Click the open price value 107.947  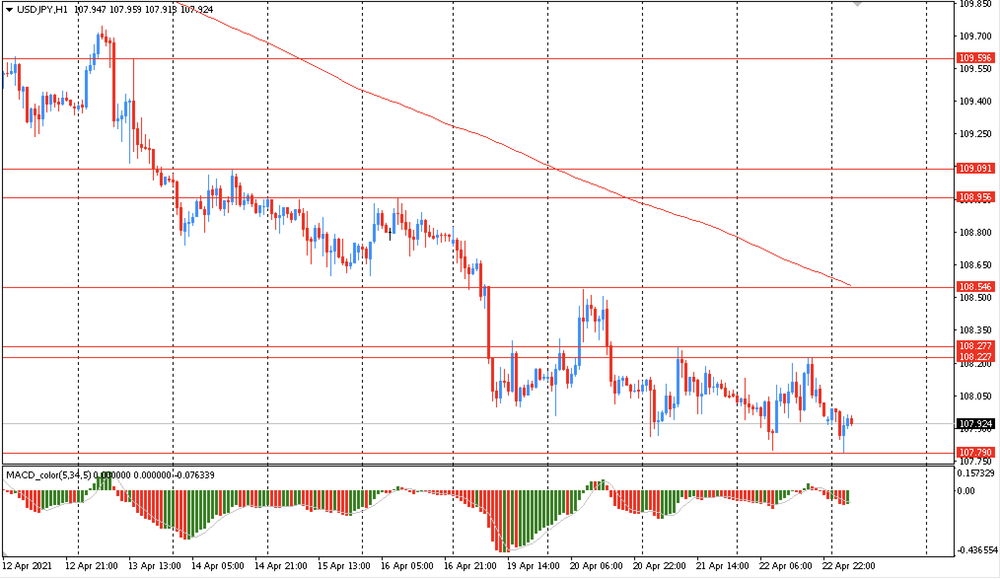90,10
